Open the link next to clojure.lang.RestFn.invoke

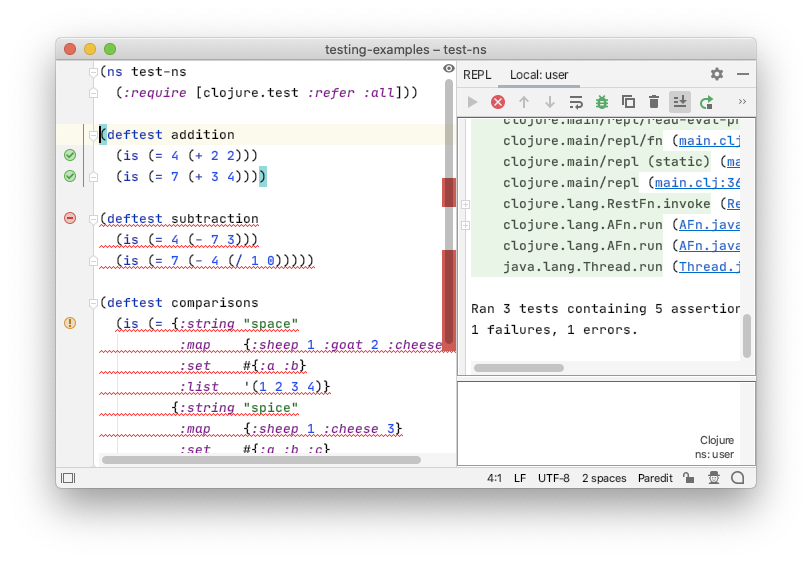click(x=733, y=204)
